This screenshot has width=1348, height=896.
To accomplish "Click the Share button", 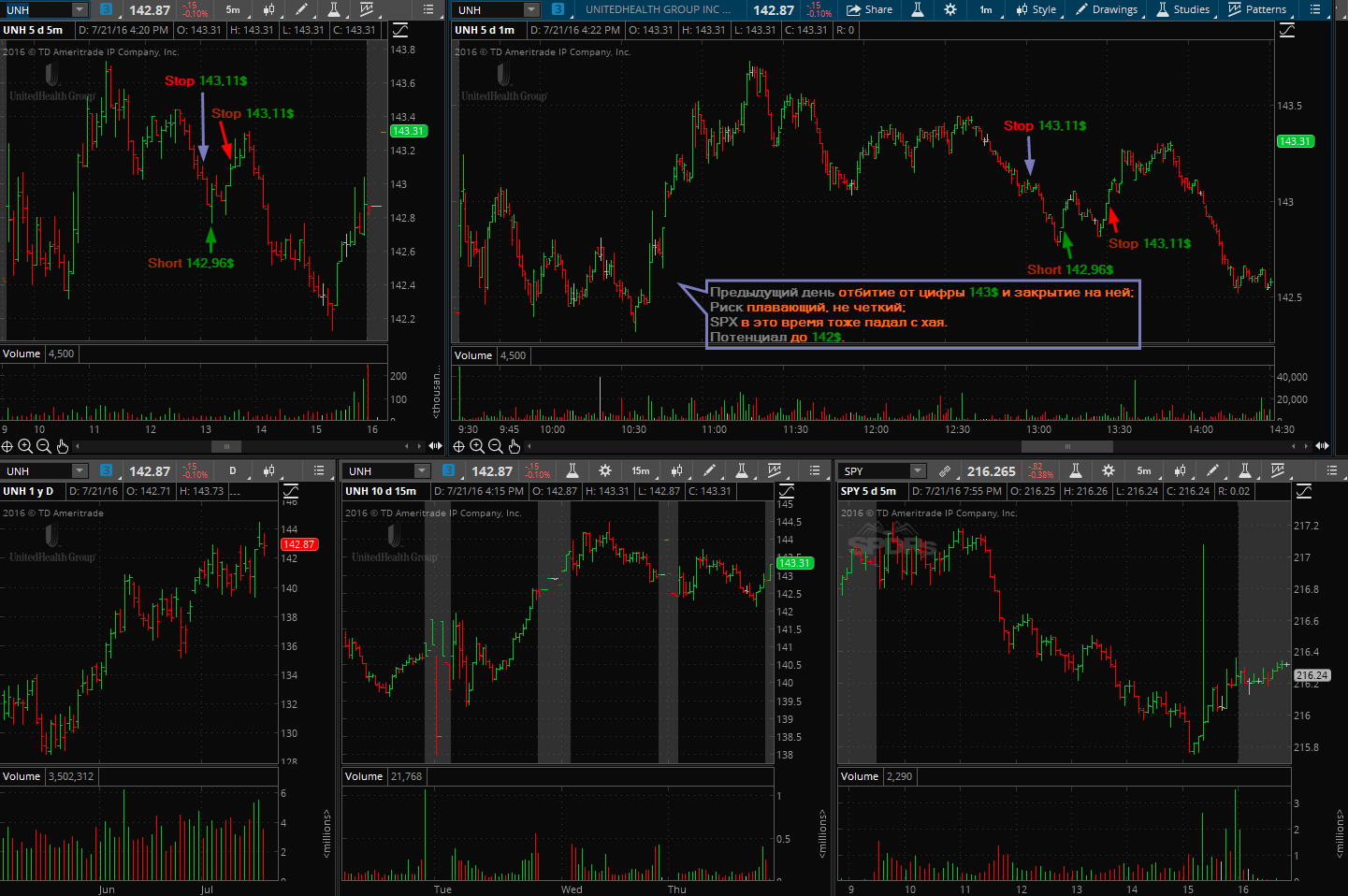I will pyautogui.click(x=869, y=9).
